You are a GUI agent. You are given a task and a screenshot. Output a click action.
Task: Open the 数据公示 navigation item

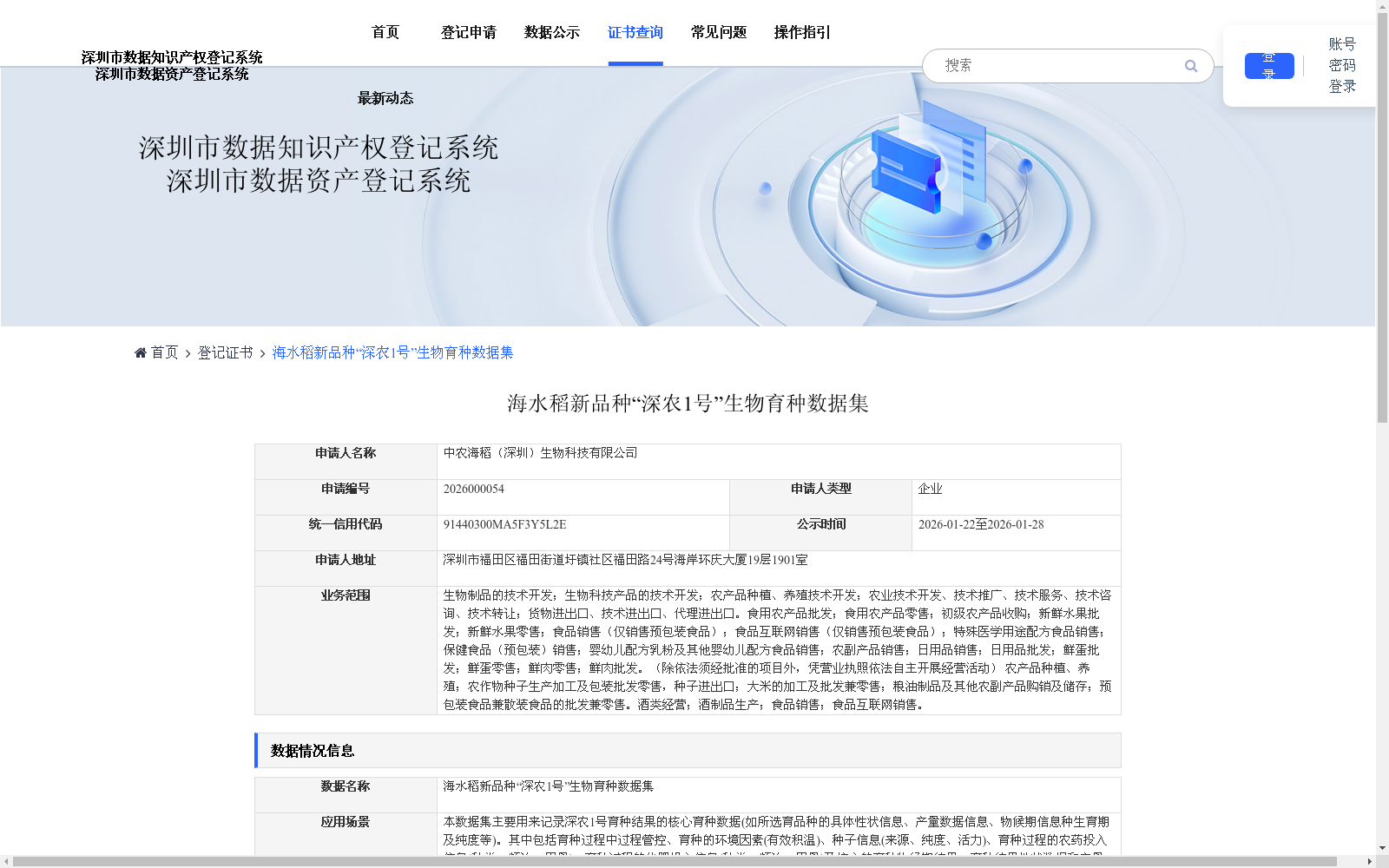click(552, 32)
